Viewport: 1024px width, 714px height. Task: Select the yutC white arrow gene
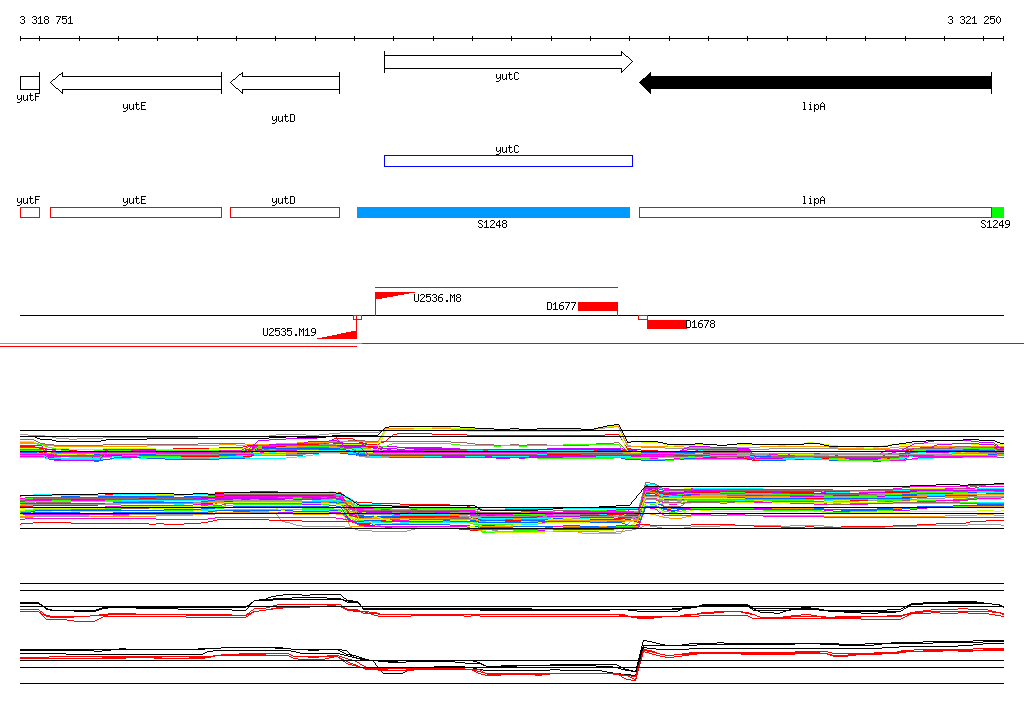508,62
